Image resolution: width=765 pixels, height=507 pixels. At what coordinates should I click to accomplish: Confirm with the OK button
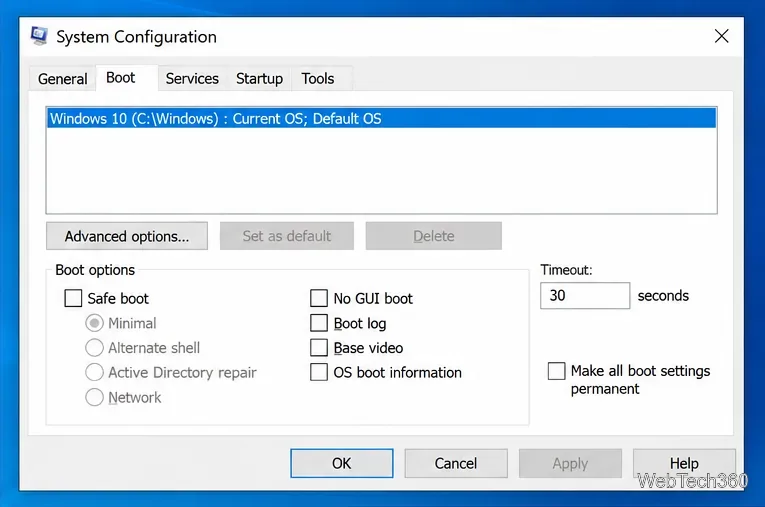[342, 463]
